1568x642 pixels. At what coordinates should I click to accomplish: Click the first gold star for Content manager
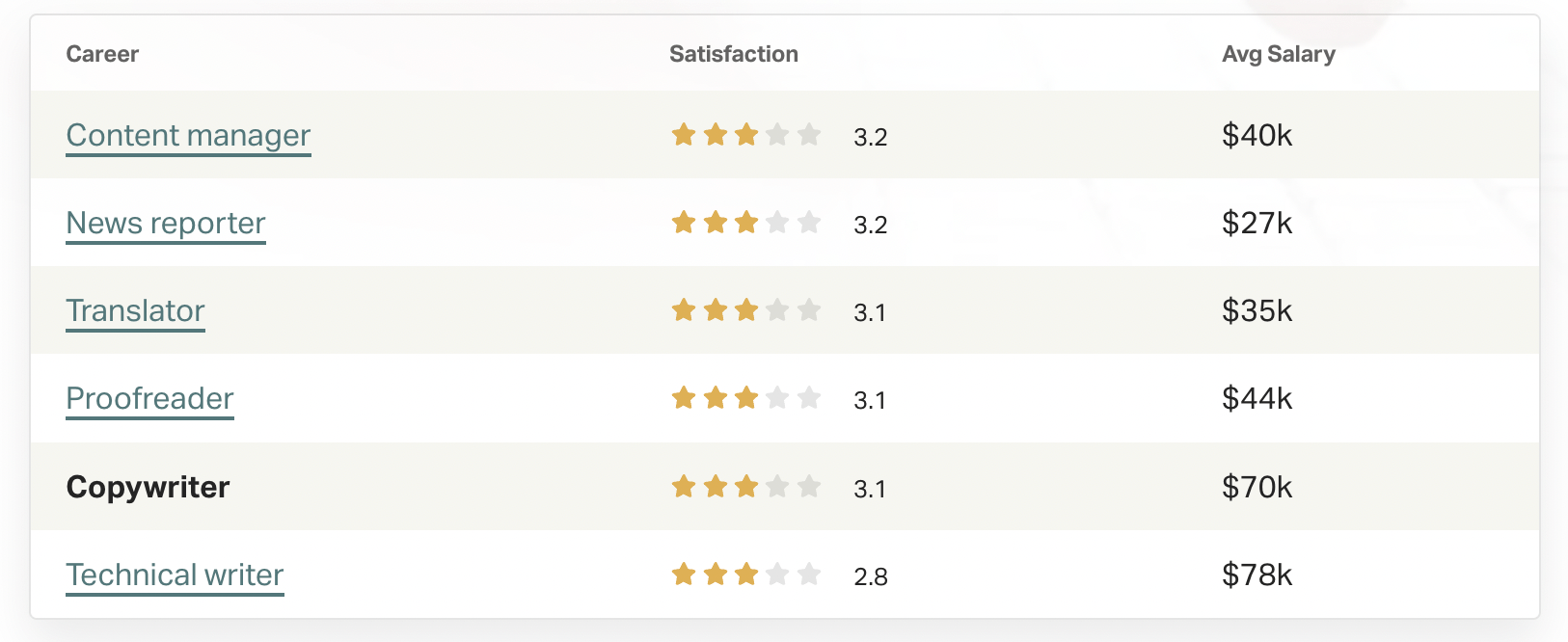pyautogui.click(x=684, y=135)
